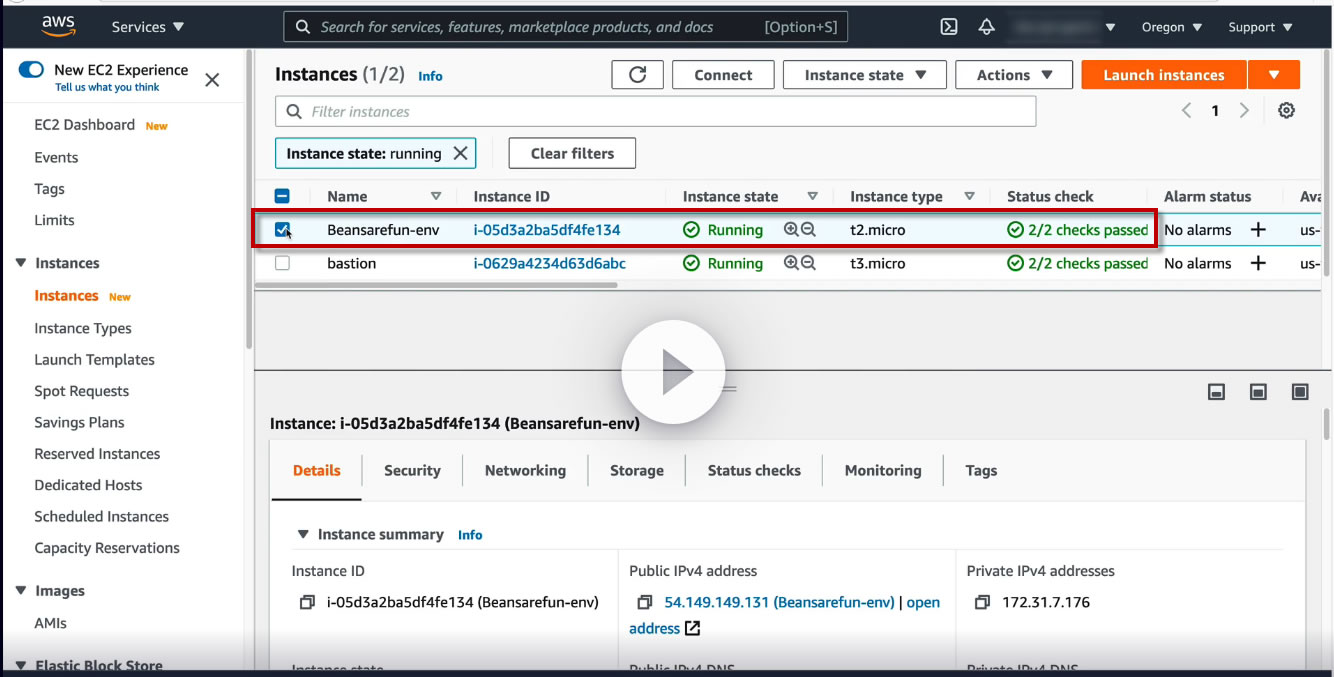
Task: Open the Actions dropdown
Action: pos(1014,75)
